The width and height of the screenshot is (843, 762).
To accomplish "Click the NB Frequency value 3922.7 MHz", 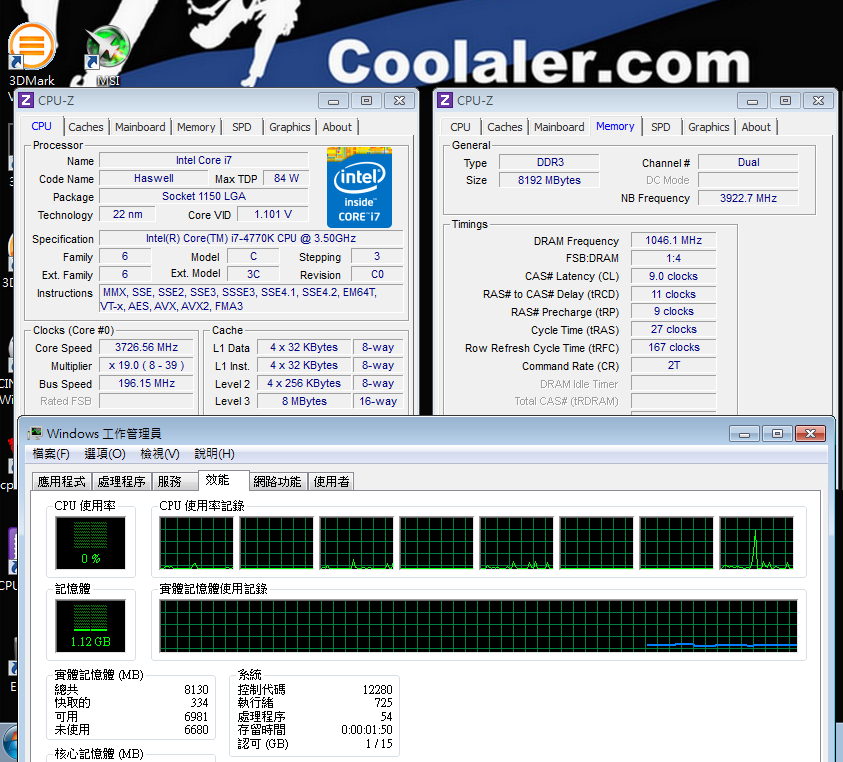I will [x=748, y=198].
